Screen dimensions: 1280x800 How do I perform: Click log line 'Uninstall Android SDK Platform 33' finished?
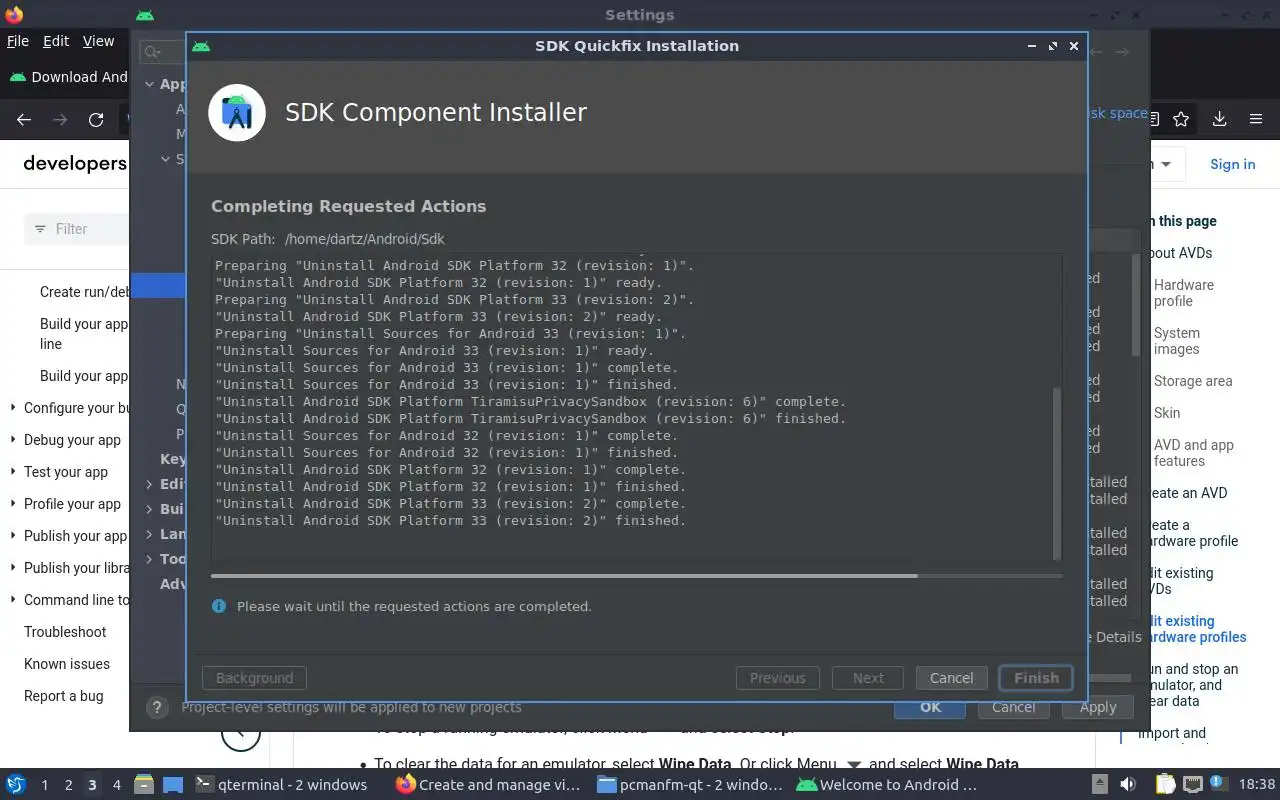(450, 521)
